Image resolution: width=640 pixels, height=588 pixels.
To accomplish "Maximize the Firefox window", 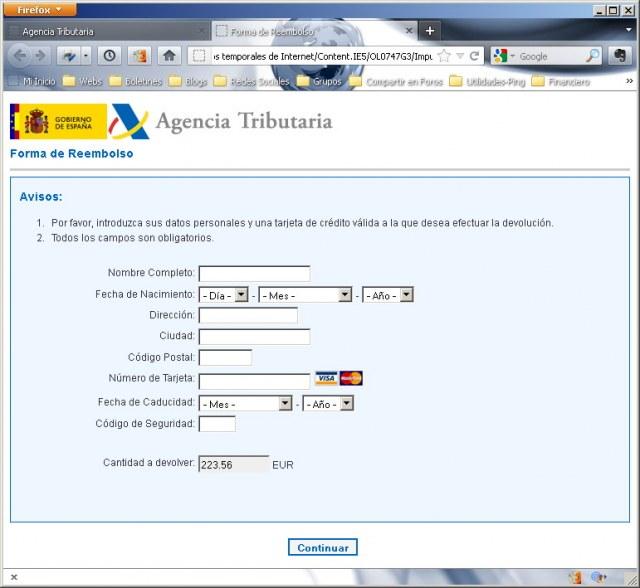I will (613, 11).
